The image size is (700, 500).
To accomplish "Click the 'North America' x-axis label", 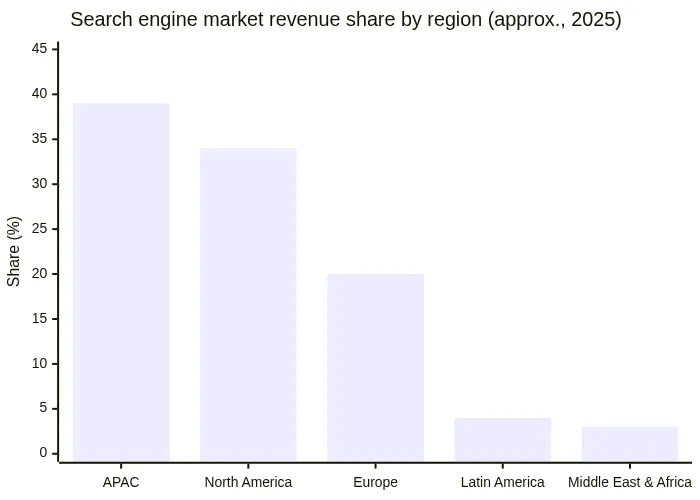I will pyautogui.click(x=248, y=483).
